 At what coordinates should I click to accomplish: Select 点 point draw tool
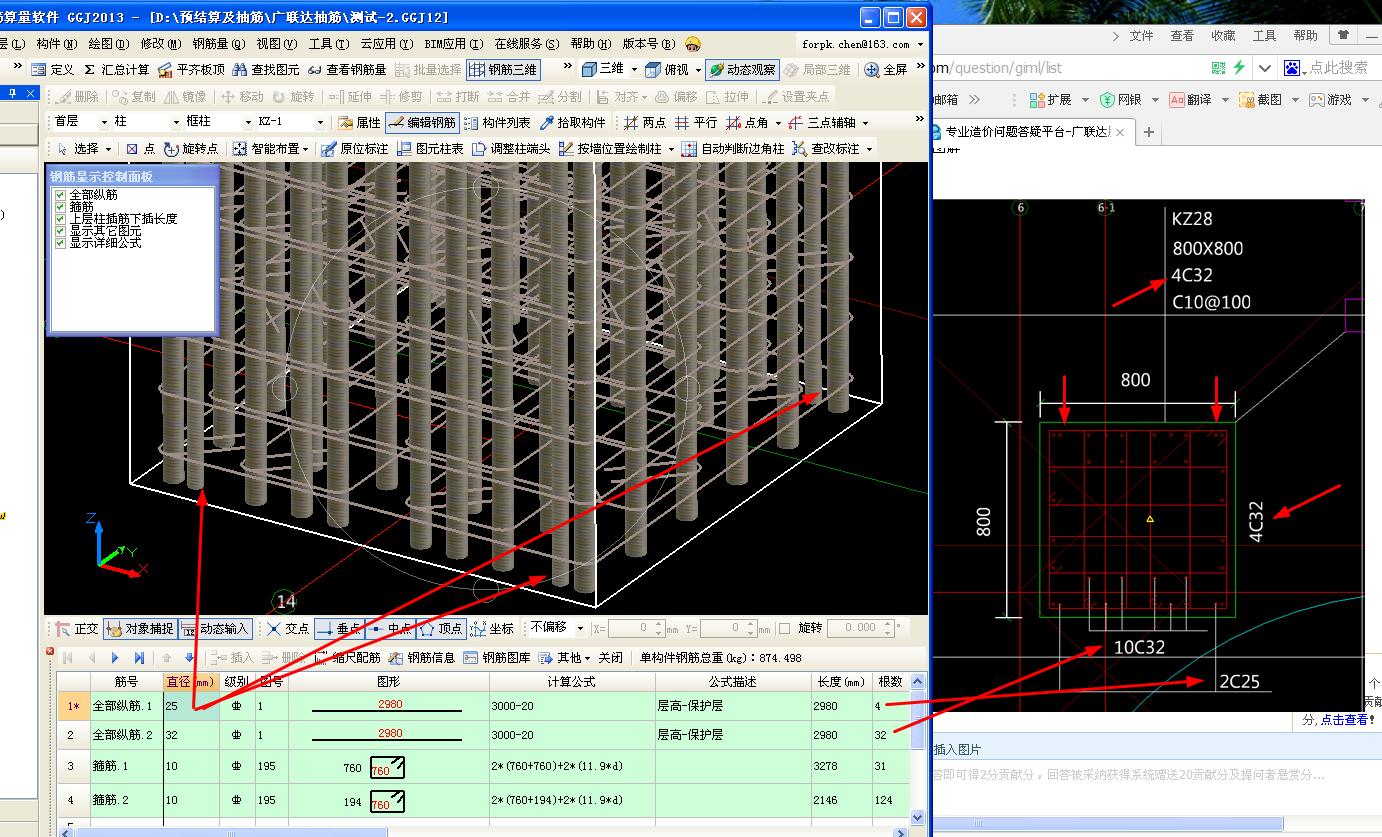(x=140, y=148)
